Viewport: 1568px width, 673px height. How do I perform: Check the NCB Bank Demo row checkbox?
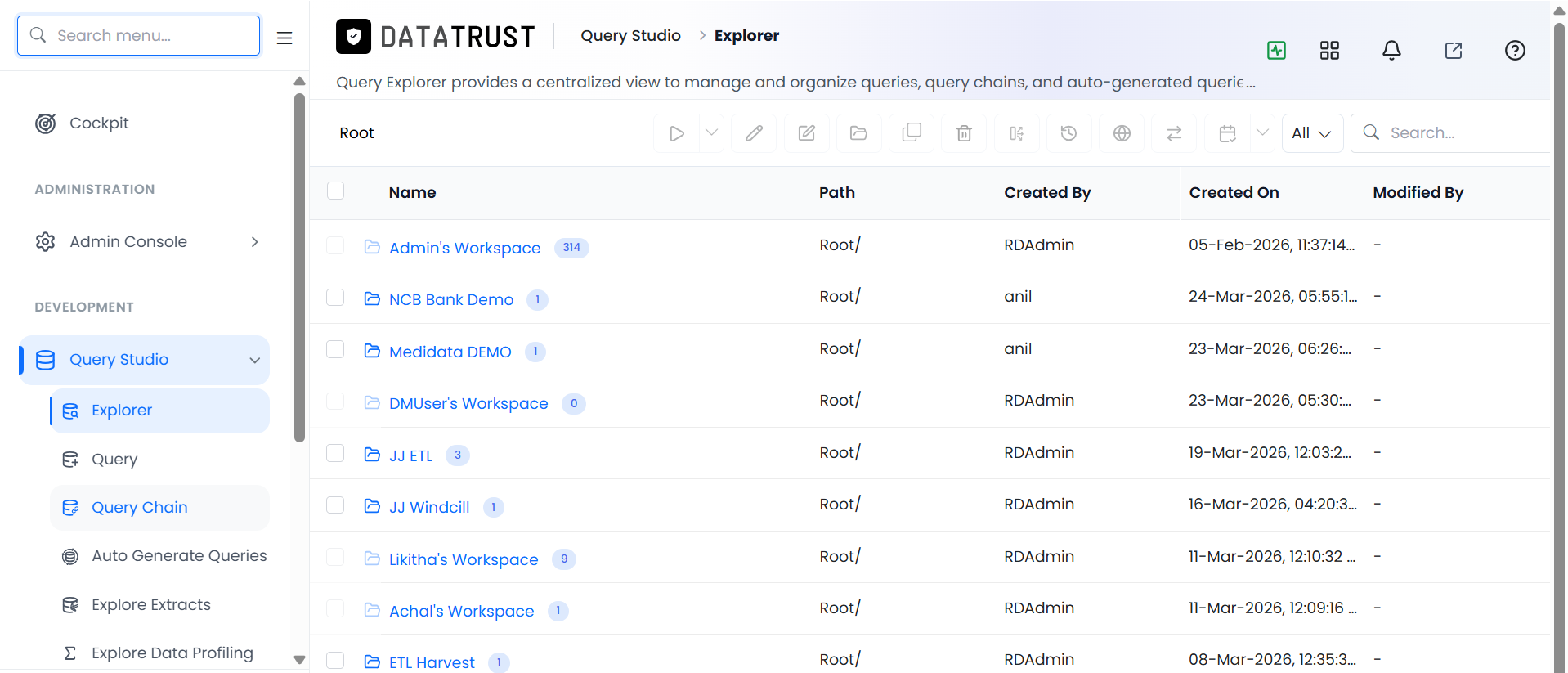click(335, 297)
